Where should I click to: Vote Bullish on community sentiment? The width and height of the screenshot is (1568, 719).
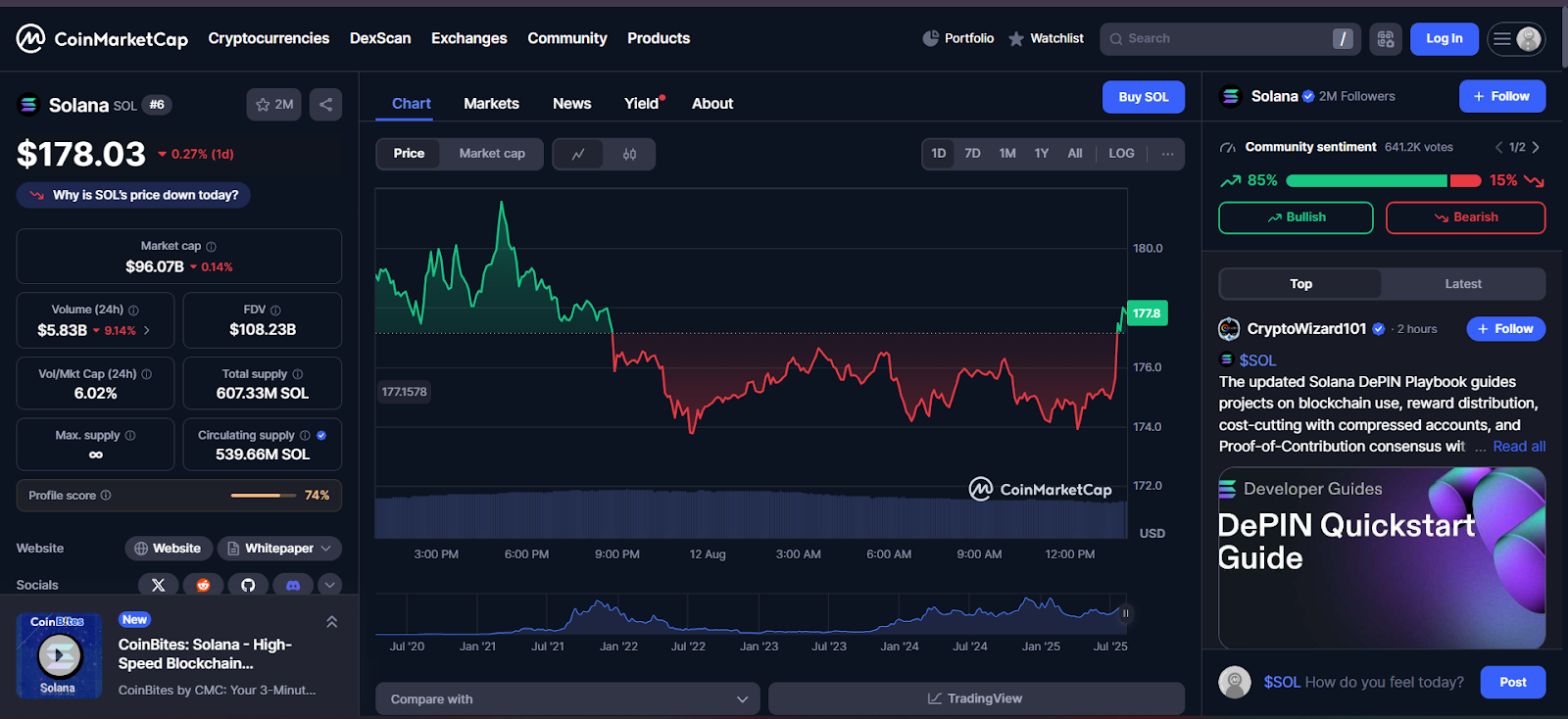point(1295,217)
